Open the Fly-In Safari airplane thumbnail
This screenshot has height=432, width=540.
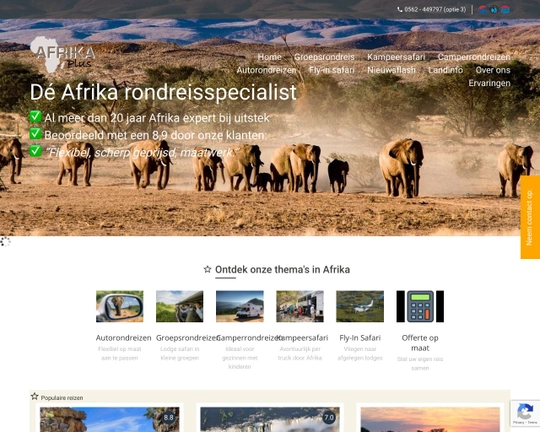(360, 306)
